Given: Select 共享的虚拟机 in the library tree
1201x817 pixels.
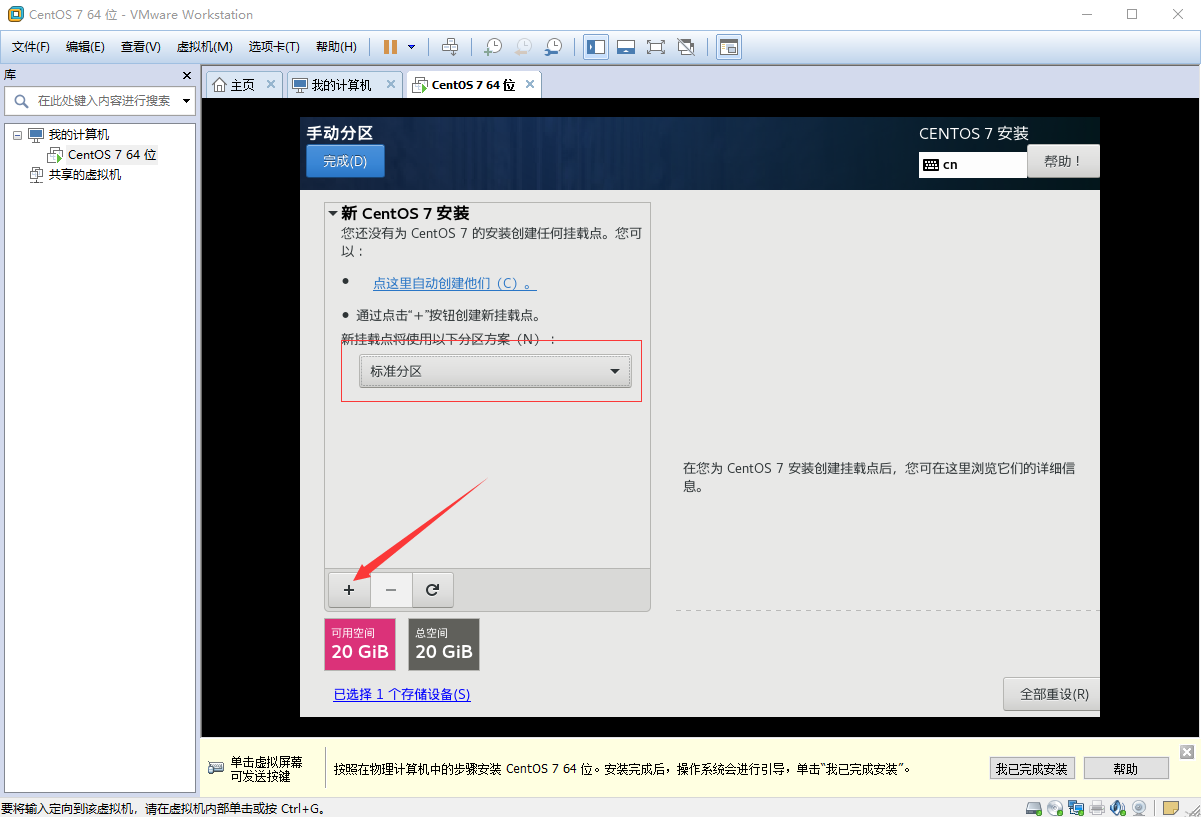Looking at the screenshot, I should (85, 175).
